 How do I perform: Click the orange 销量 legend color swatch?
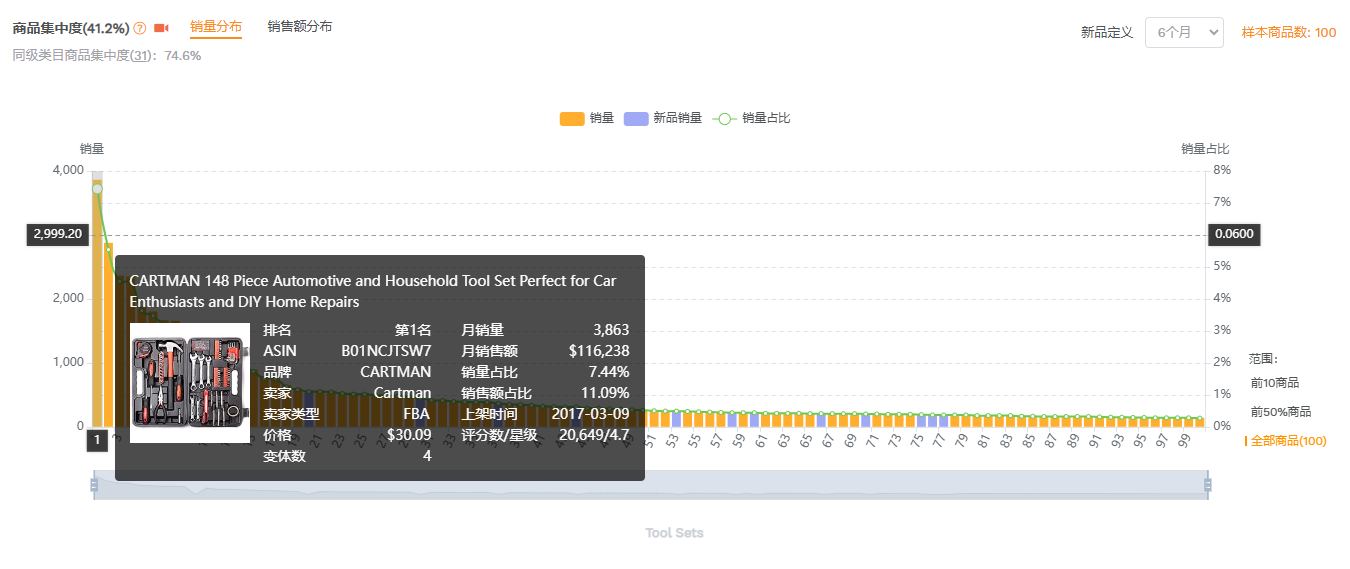[571, 118]
